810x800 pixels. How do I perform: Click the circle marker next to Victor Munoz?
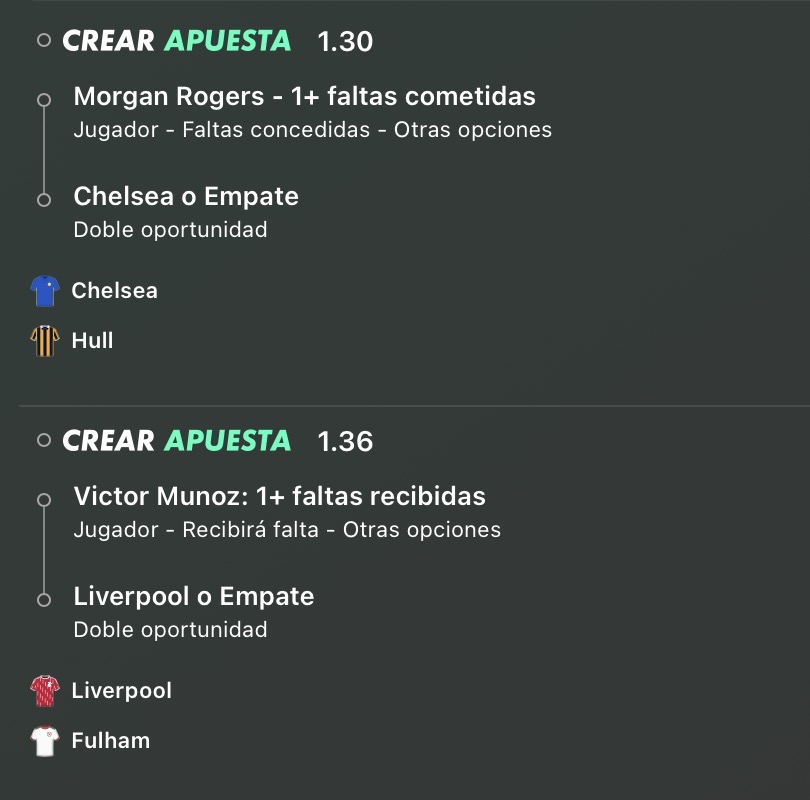[44, 499]
